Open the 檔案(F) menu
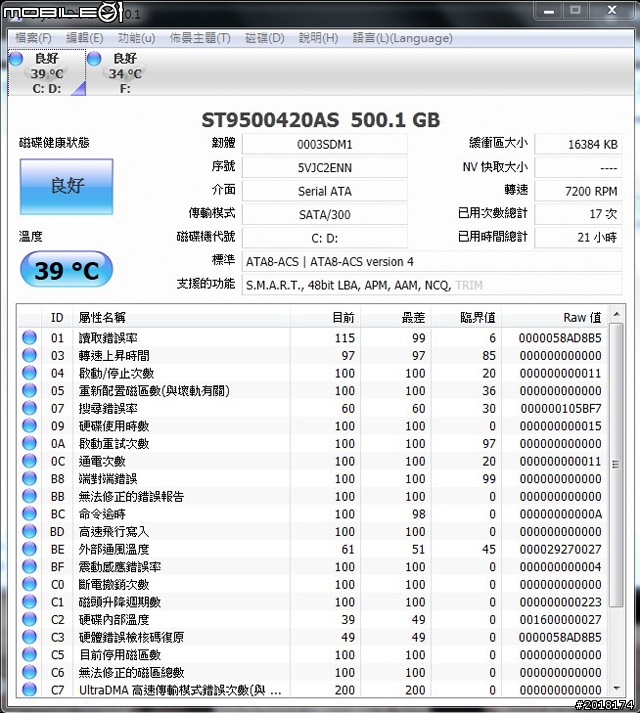The width and height of the screenshot is (640, 713). [x=33, y=38]
